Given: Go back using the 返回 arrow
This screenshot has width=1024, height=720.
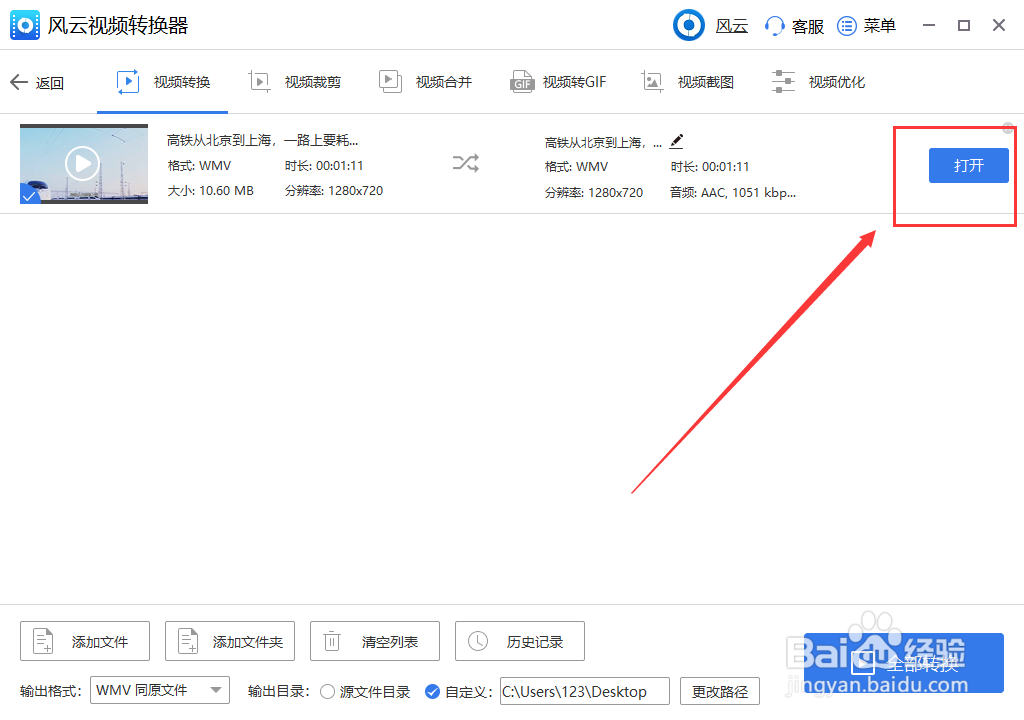Looking at the screenshot, I should click(x=37, y=81).
